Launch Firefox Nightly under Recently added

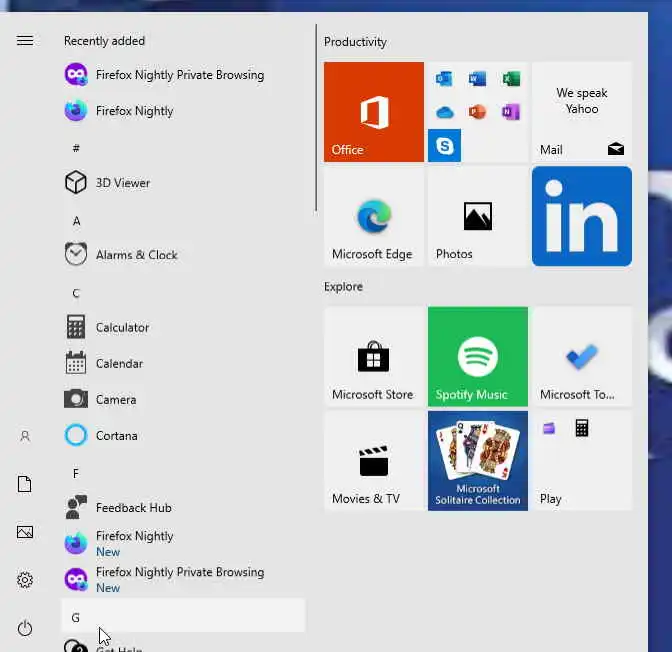pos(183,111)
